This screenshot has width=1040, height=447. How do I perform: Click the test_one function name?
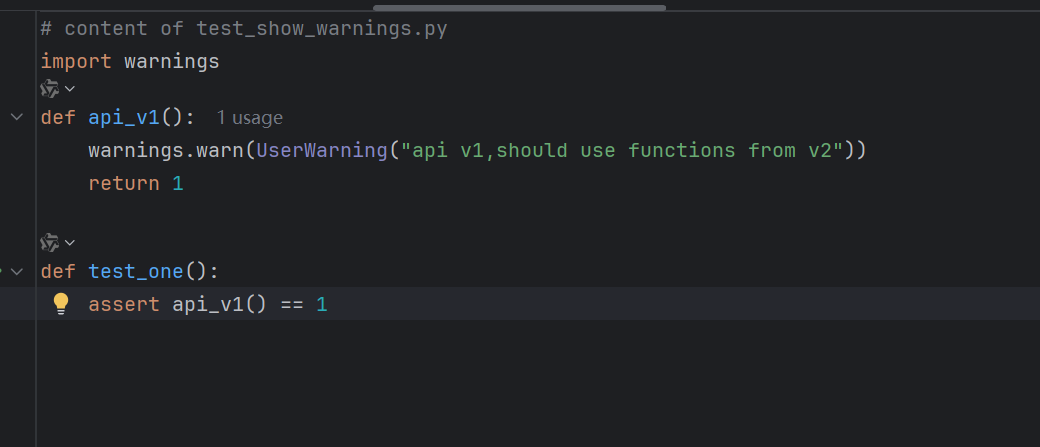tap(136, 272)
